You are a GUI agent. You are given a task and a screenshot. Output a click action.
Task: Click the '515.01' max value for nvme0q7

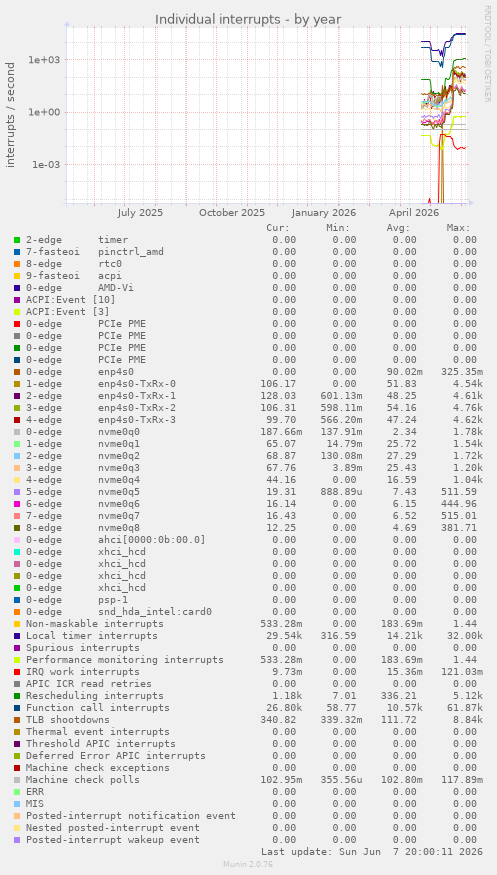[x=459, y=516]
